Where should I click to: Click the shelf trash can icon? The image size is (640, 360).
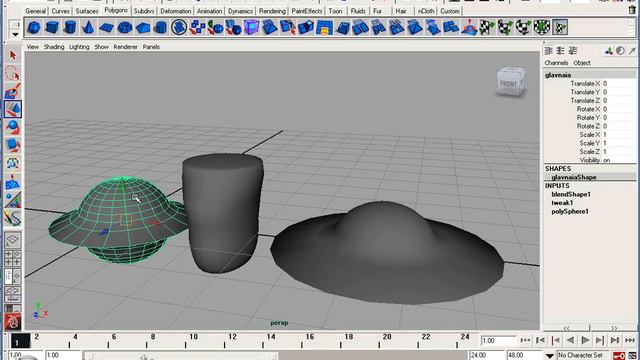click(x=632, y=10)
